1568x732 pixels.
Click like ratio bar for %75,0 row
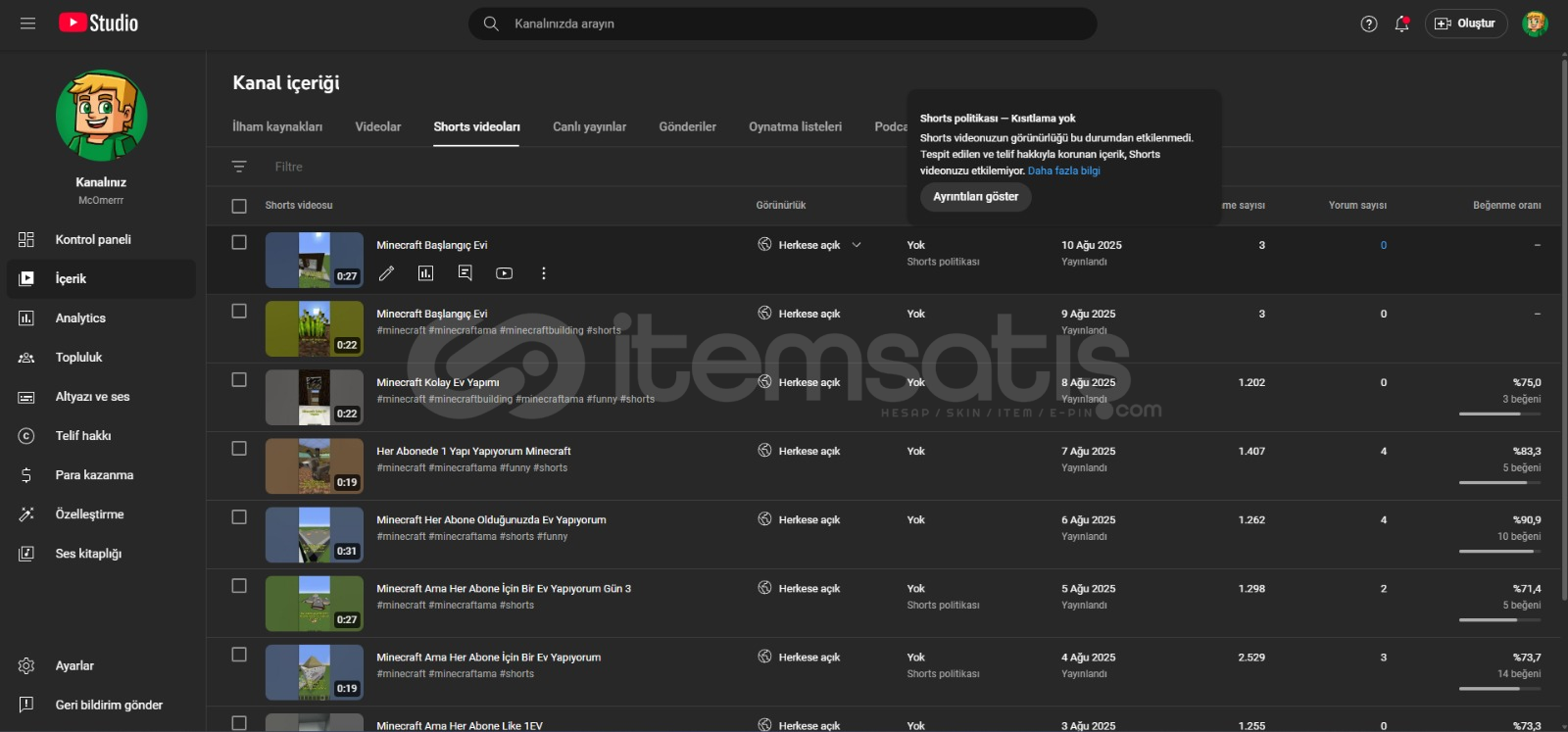[x=1499, y=414]
